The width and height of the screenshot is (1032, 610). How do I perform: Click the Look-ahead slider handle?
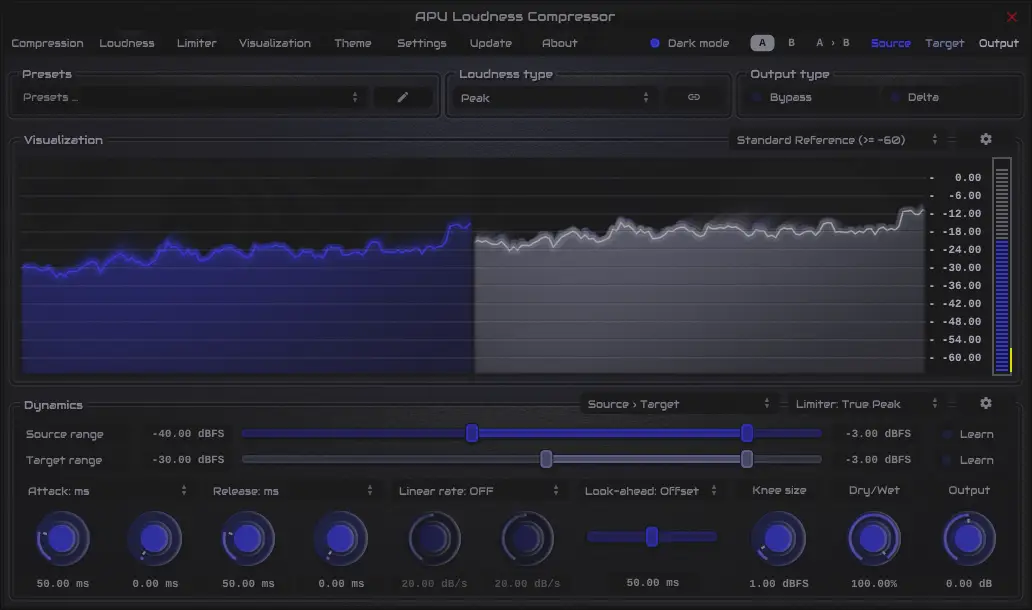(652, 537)
